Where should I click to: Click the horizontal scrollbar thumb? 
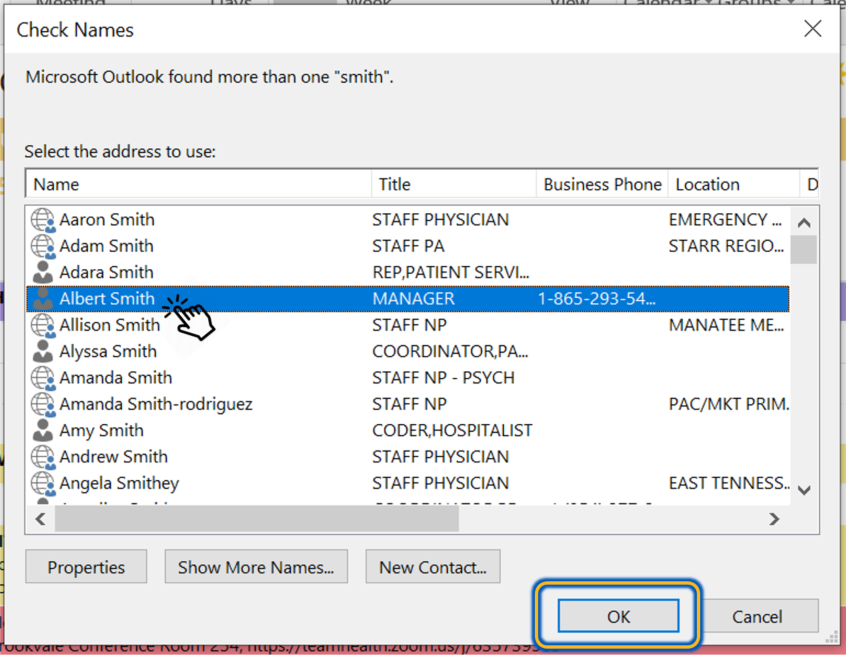pyautogui.click(x=257, y=519)
